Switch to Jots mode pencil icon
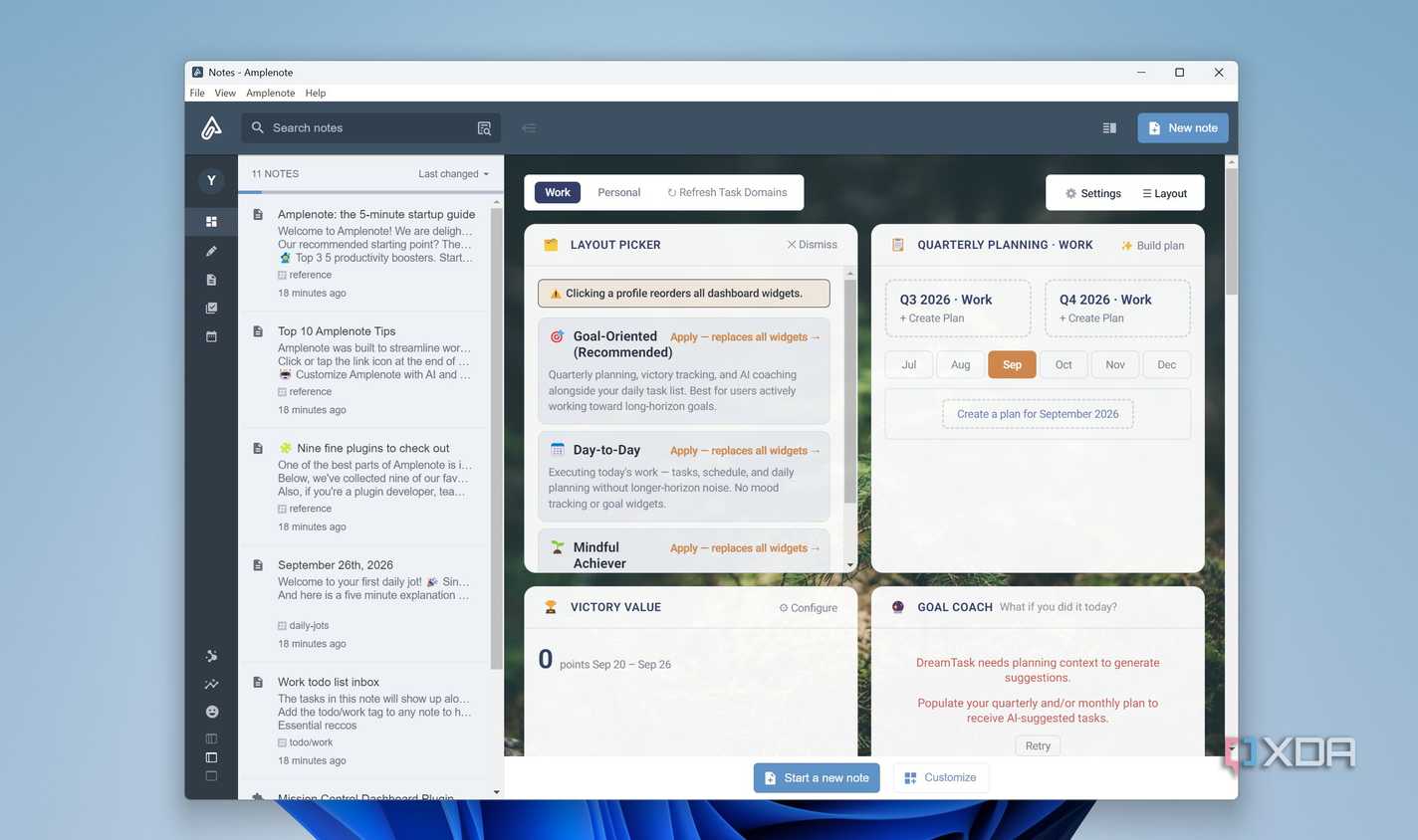The image size is (1418, 840). click(x=211, y=251)
